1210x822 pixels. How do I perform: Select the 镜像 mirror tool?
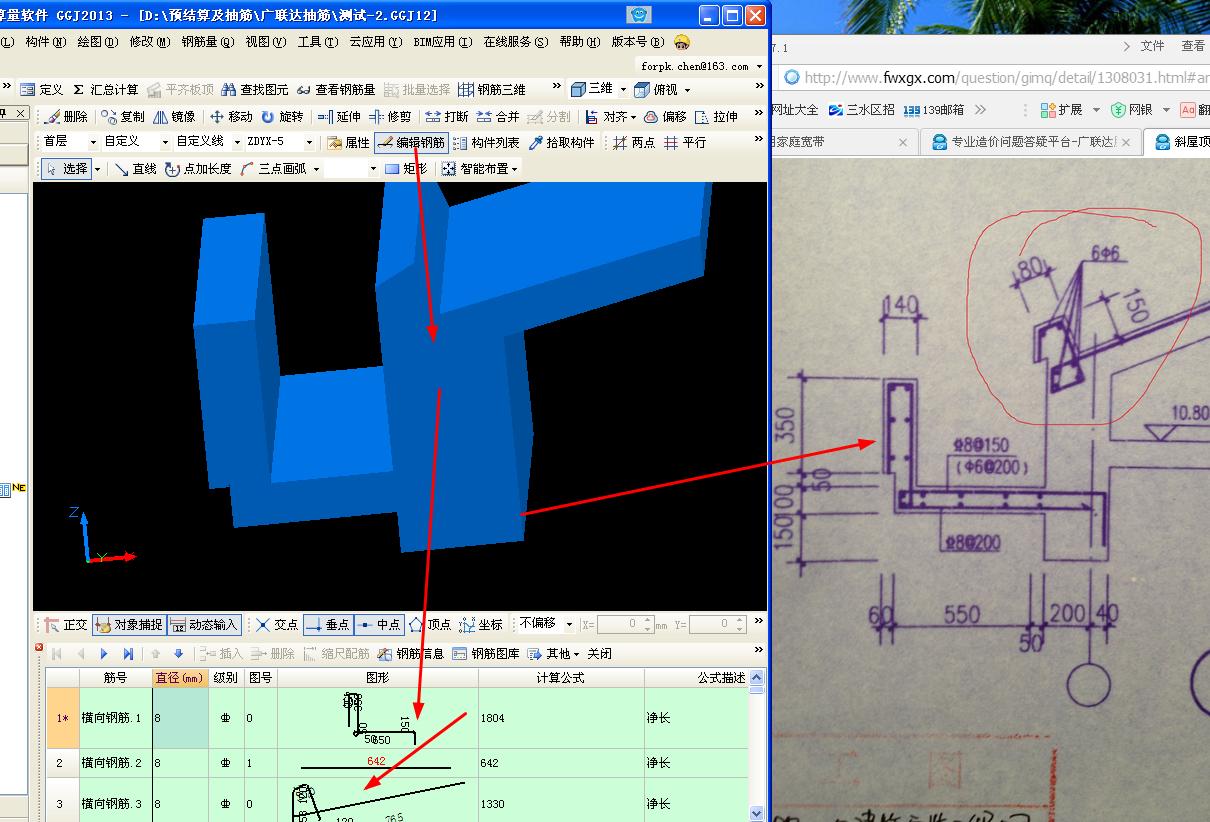[x=174, y=117]
